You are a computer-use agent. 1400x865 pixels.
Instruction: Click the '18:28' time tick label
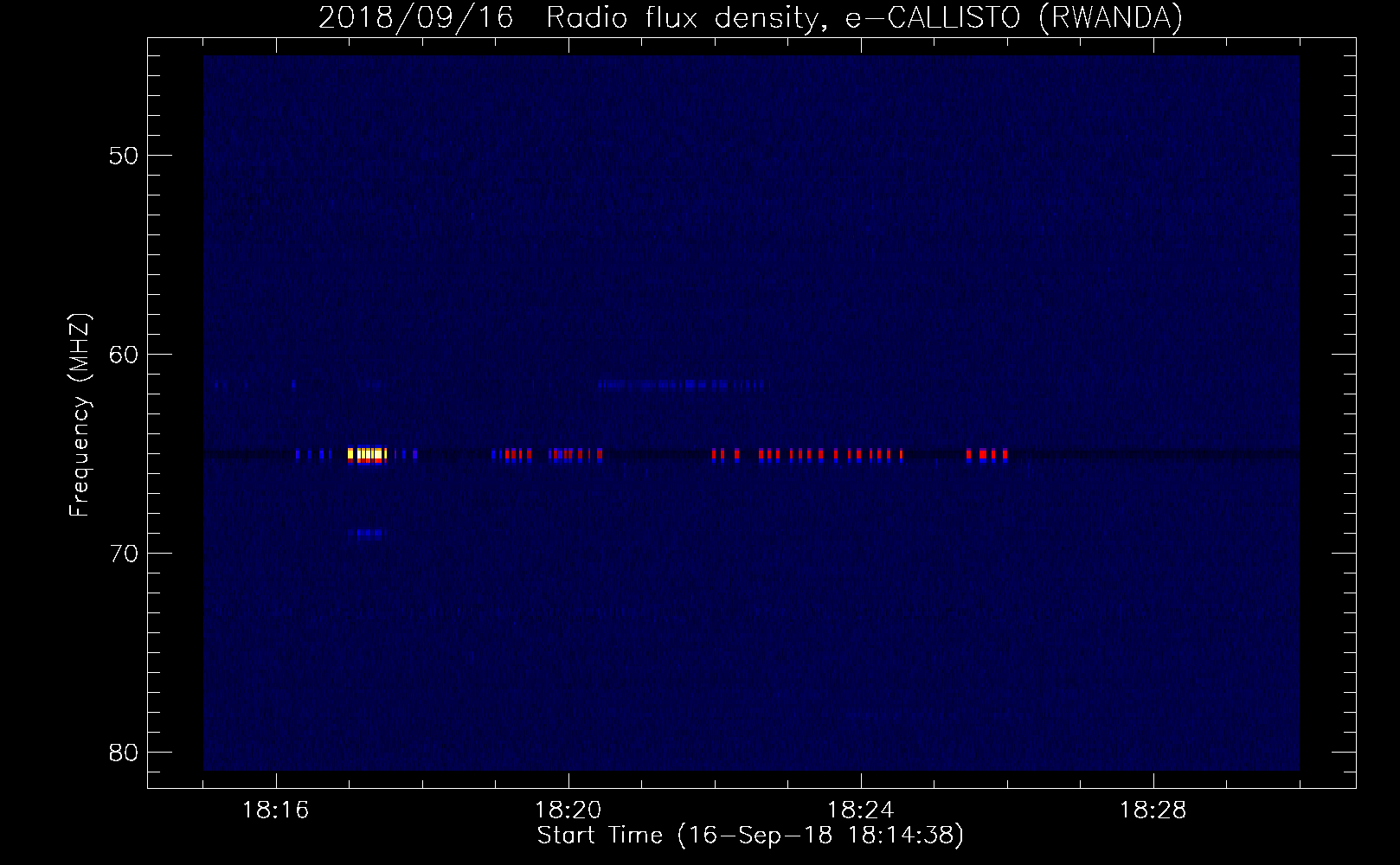click(x=1153, y=811)
